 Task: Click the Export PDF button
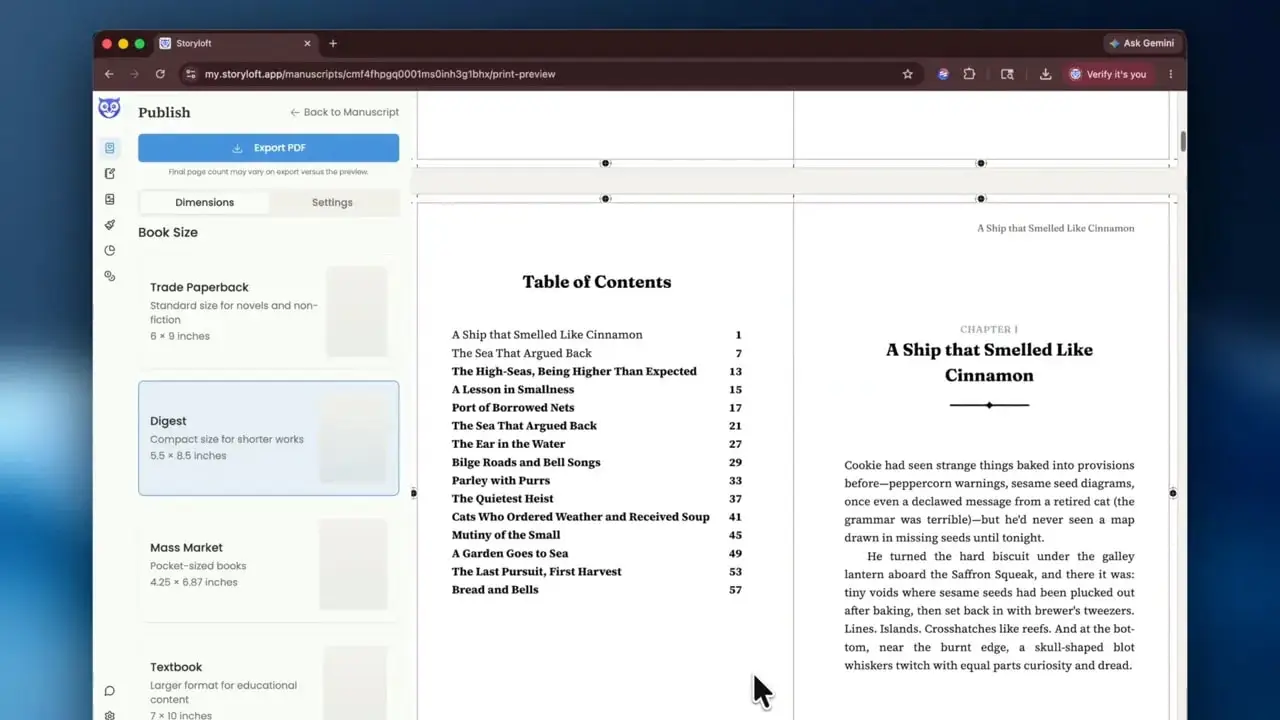pyautogui.click(x=268, y=148)
